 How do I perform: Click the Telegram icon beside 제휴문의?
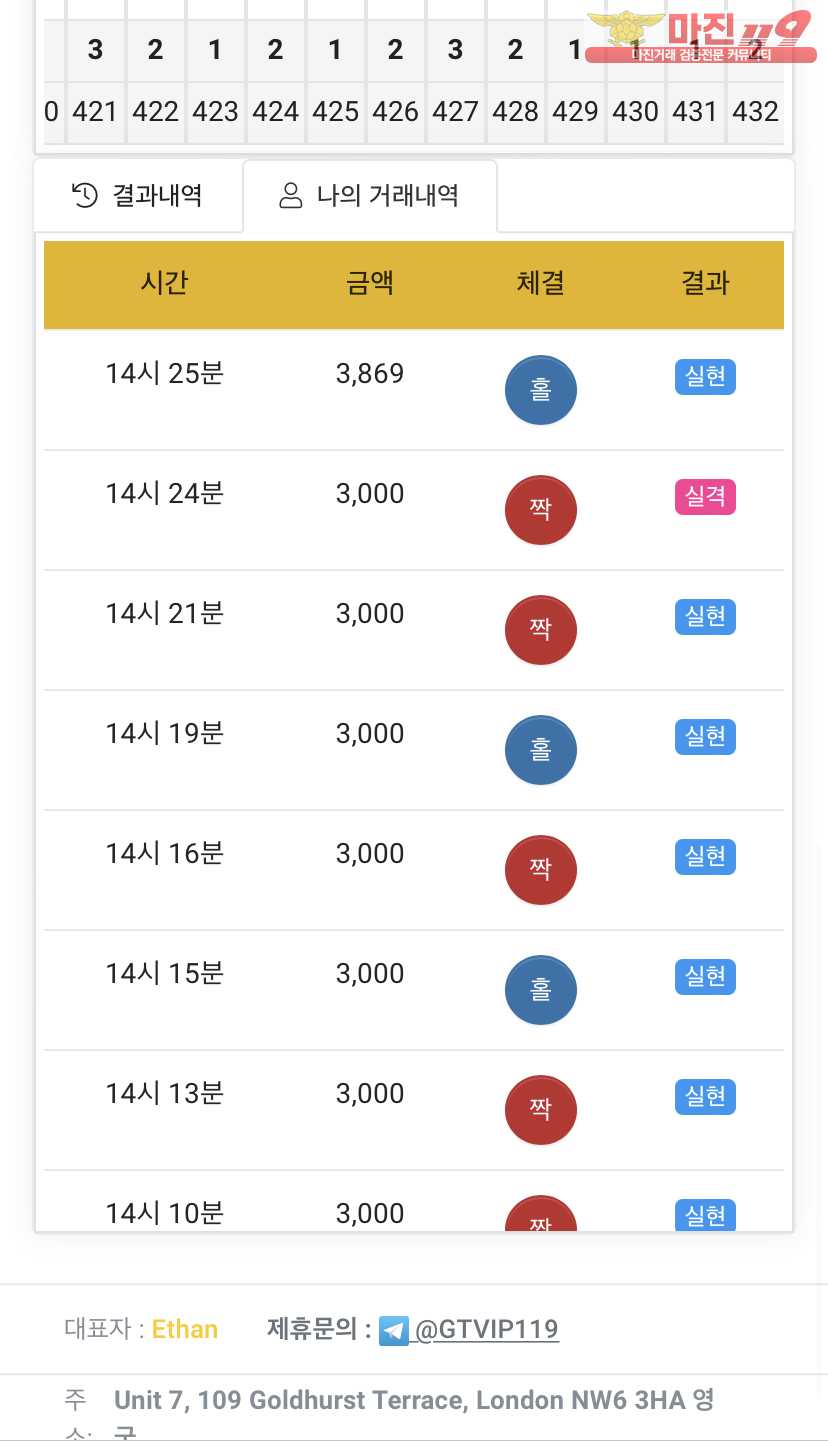click(x=393, y=1331)
